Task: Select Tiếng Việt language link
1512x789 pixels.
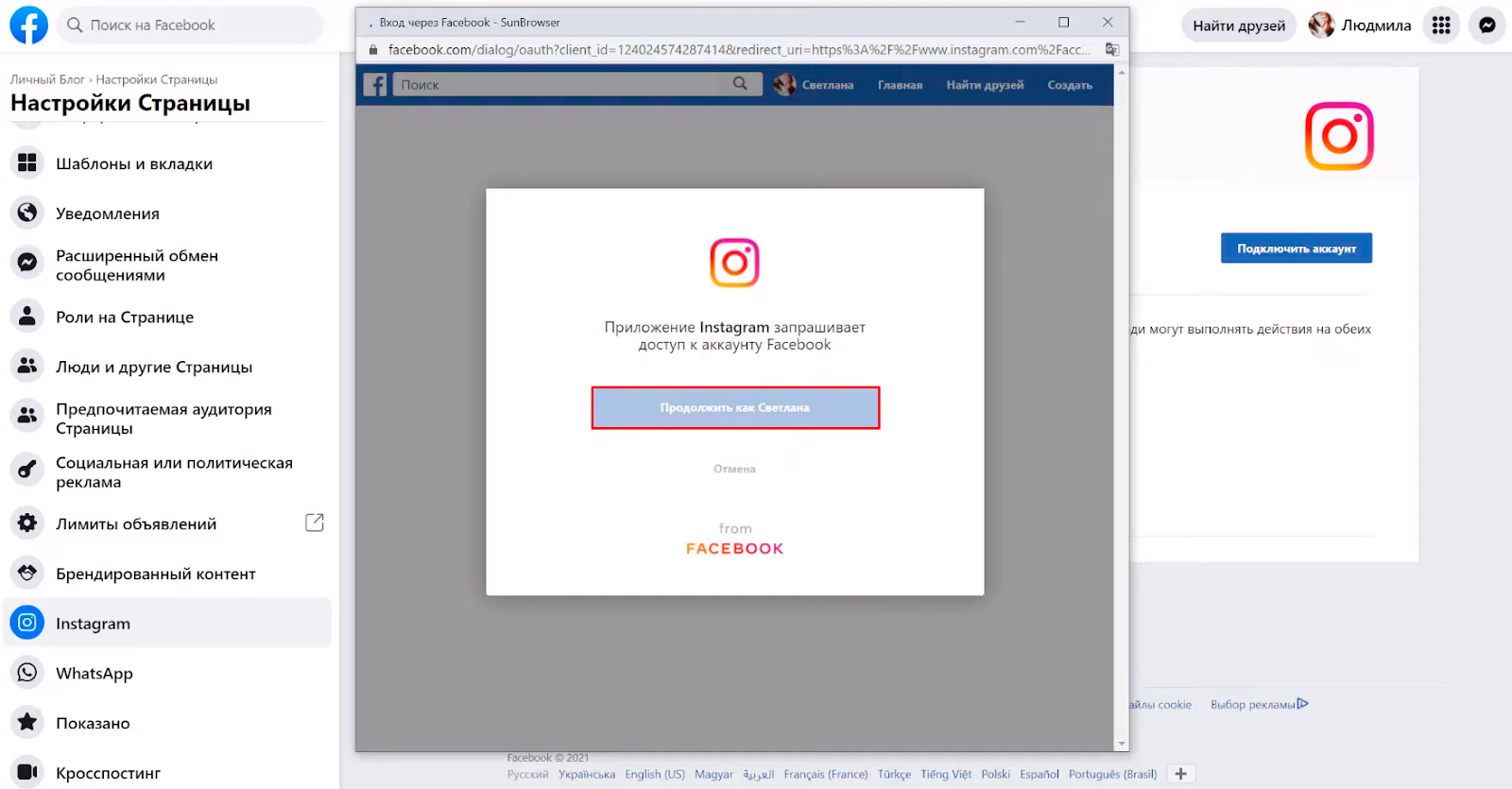Action: pyautogui.click(x=946, y=774)
